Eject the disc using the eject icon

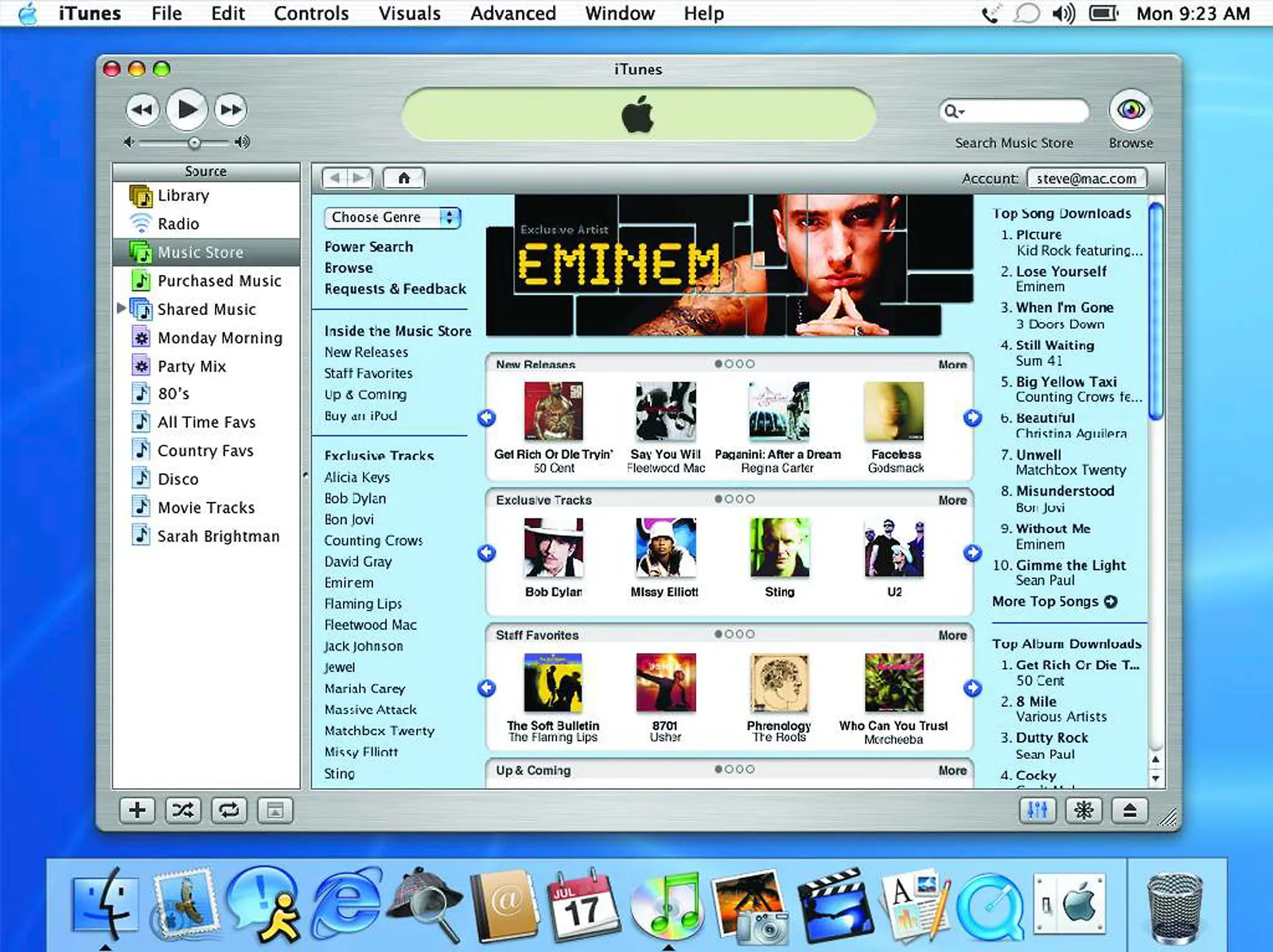[1129, 810]
